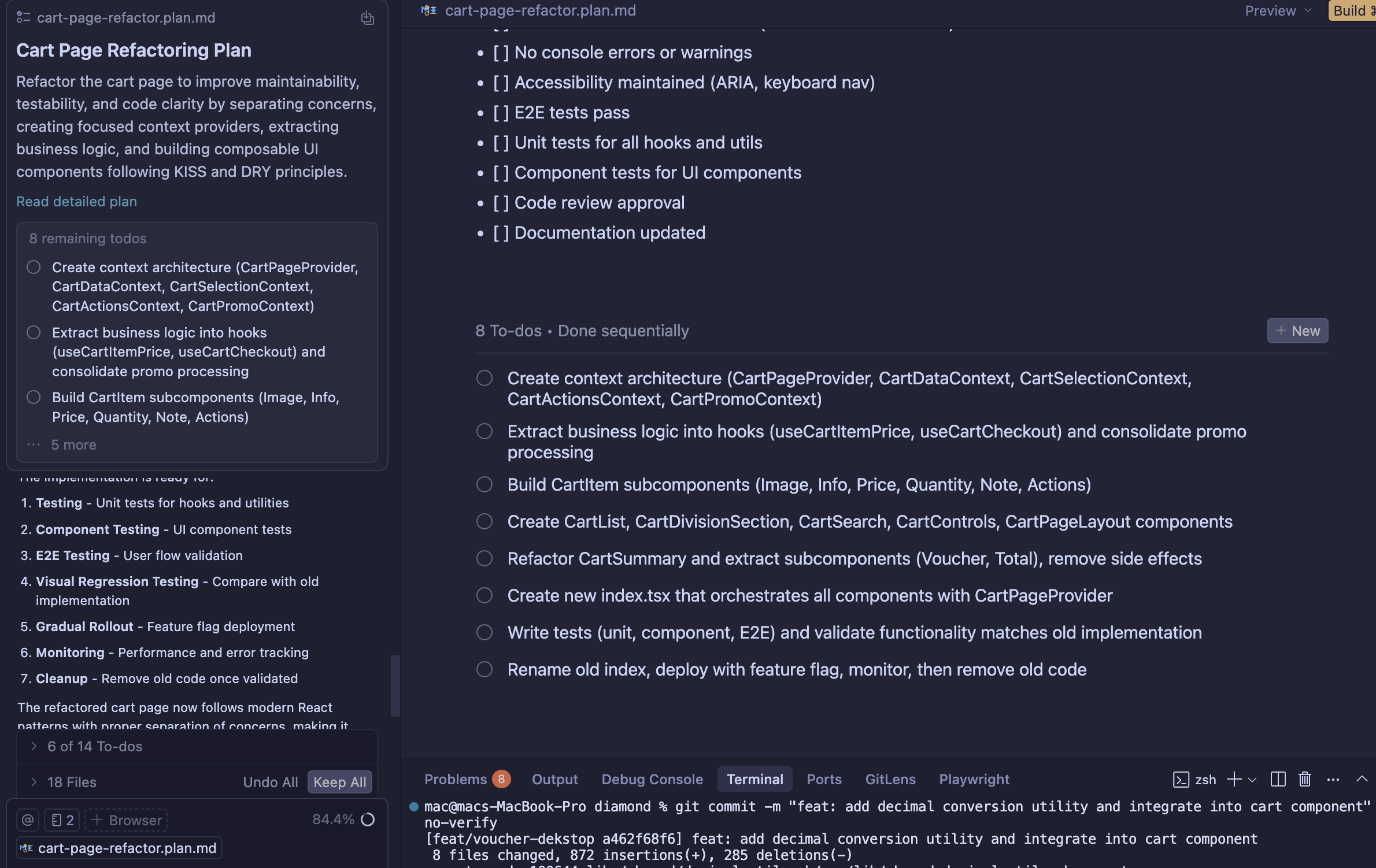Open the terminal panel more actions ellipsis
1376x868 pixels.
(1333, 779)
